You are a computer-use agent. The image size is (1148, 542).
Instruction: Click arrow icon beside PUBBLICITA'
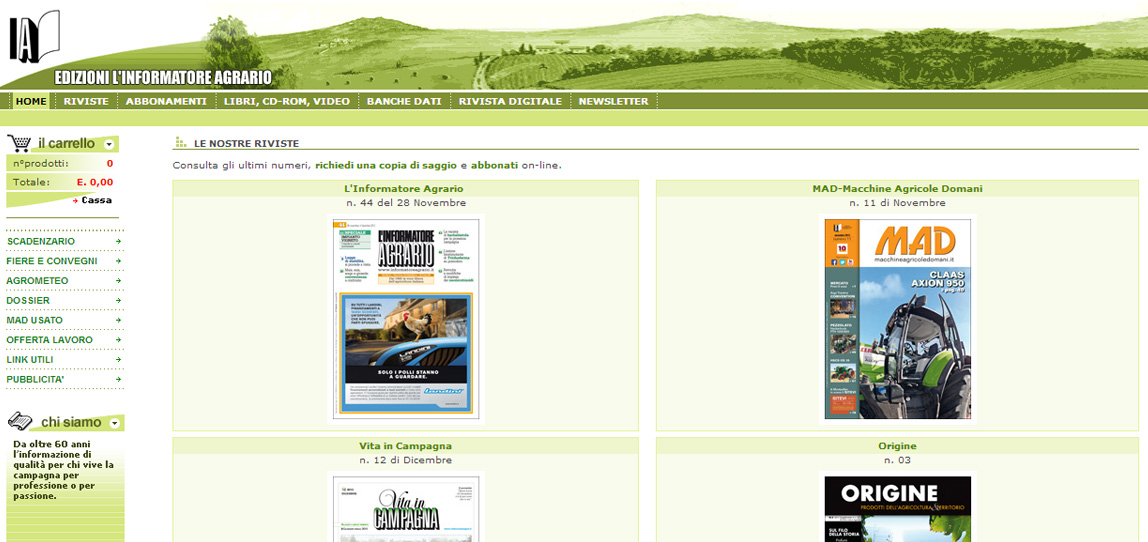tap(118, 379)
